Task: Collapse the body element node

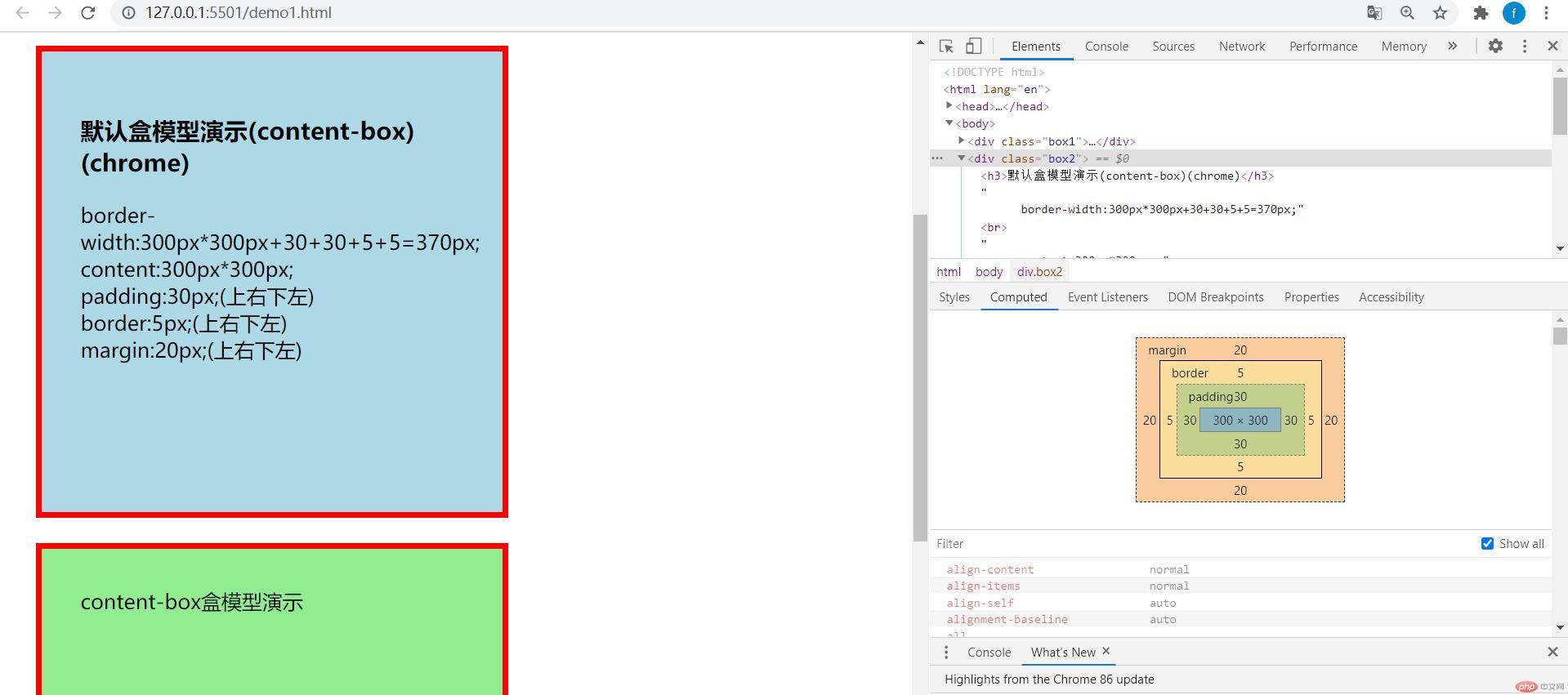Action: coord(949,123)
